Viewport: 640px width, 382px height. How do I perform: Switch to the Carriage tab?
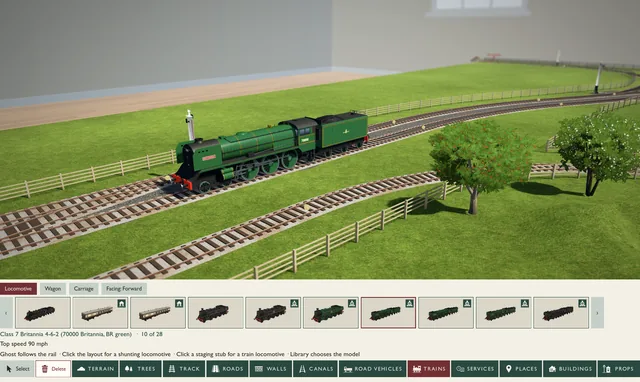point(83,289)
